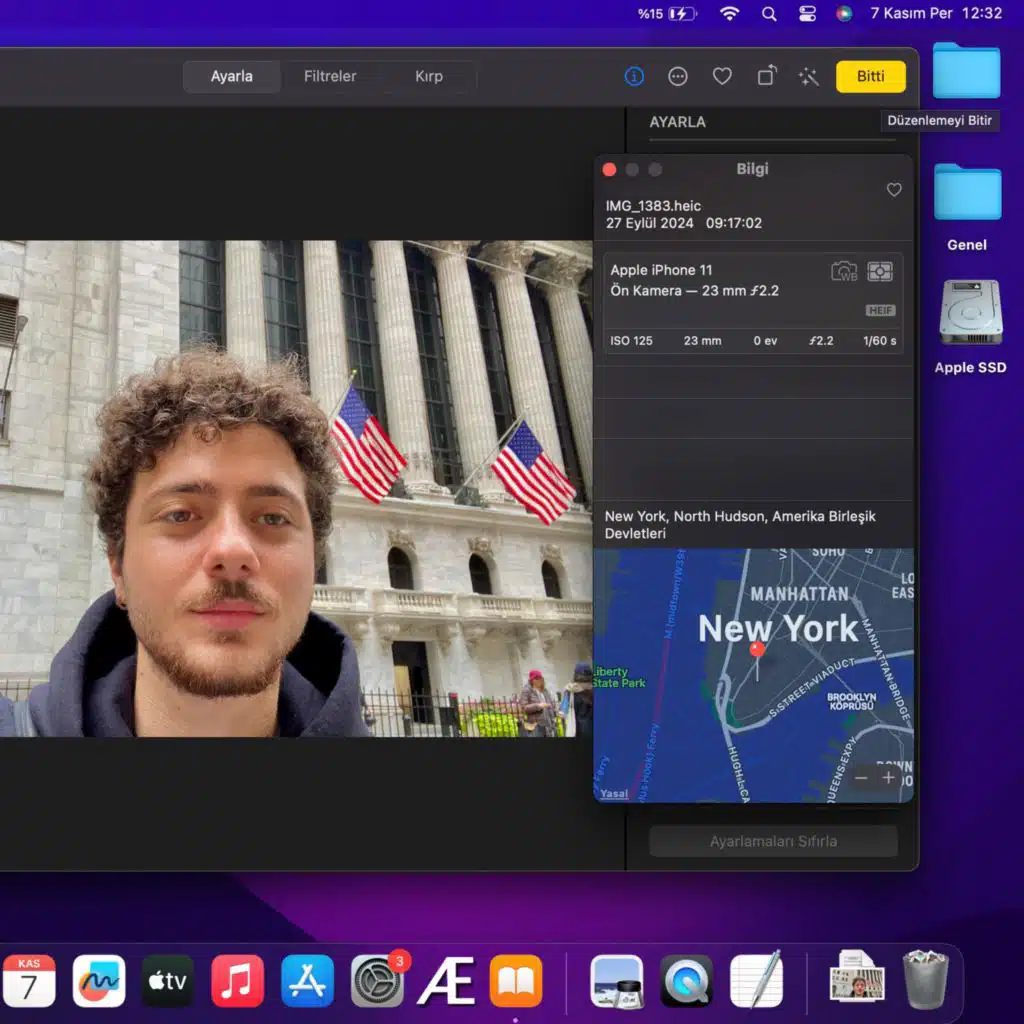1024x1024 pixels.
Task: Click the red location pin on the map
Action: [x=757, y=651]
